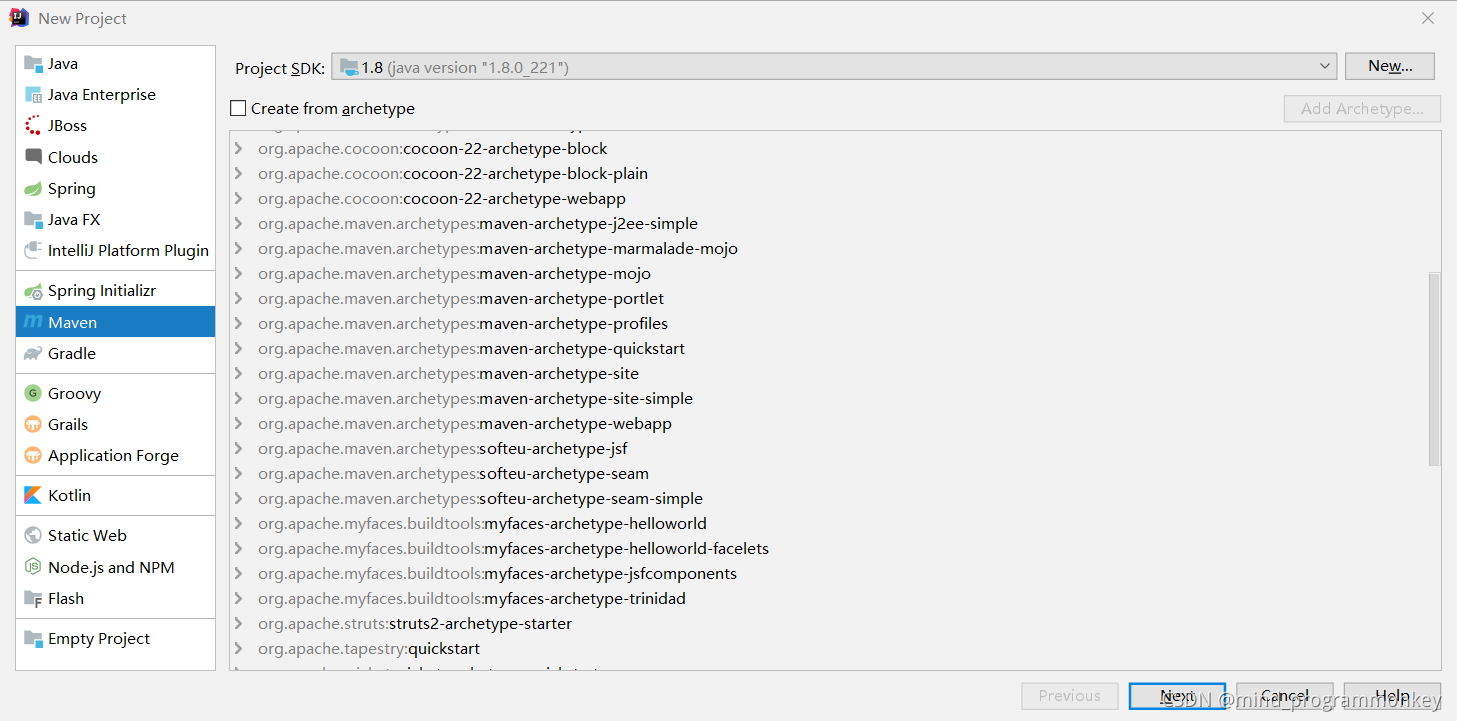Click the Add Archetype... button

coord(1362,109)
